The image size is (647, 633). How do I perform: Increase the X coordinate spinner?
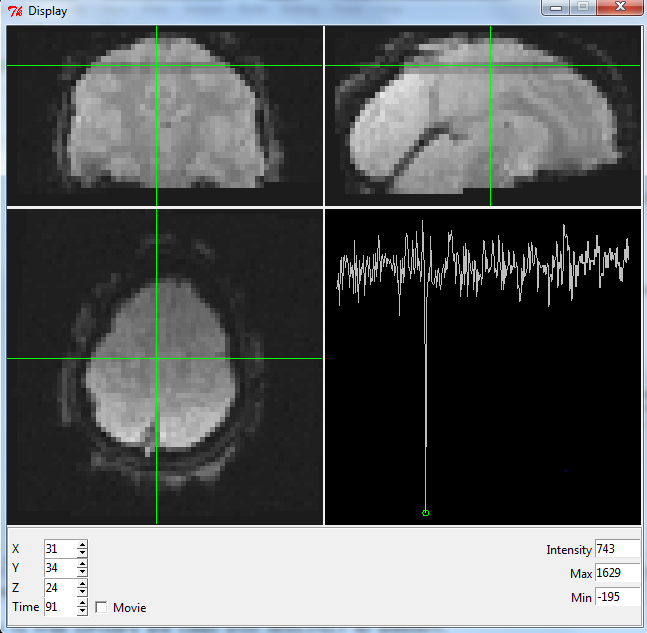tap(82, 544)
